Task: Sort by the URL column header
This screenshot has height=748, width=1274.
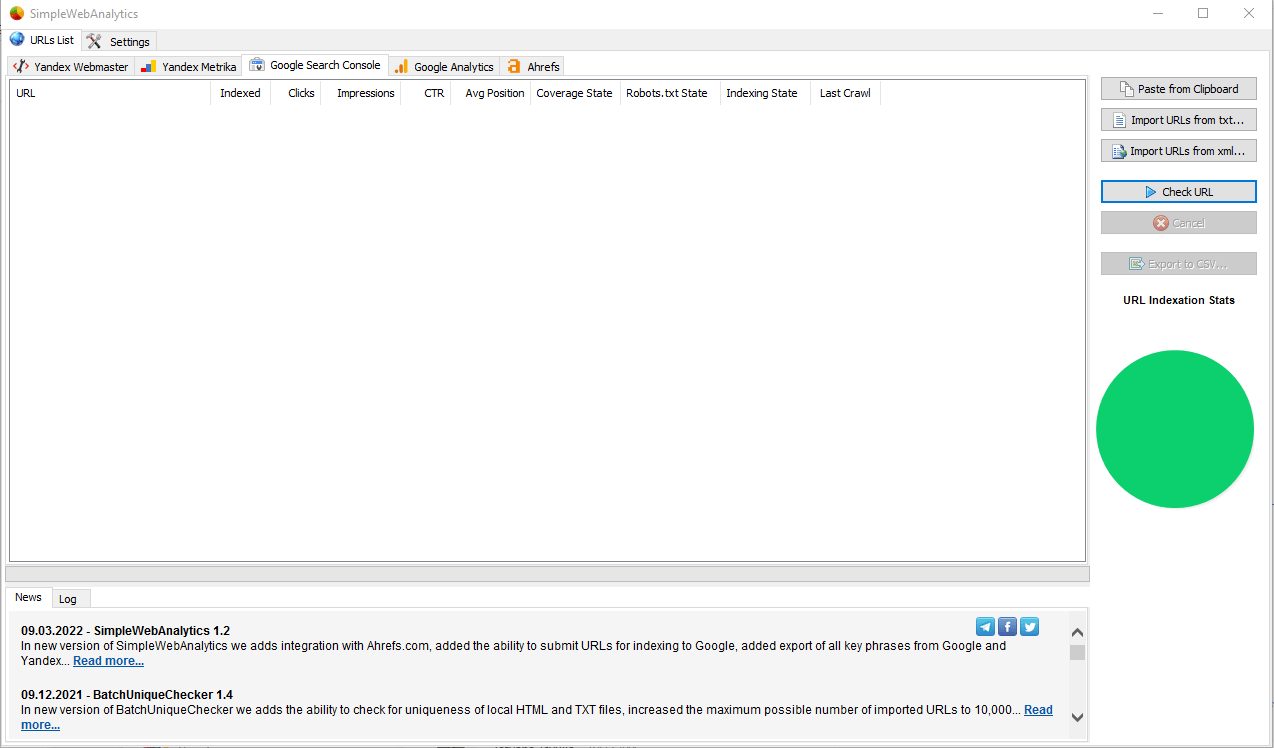Action: point(110,93)
